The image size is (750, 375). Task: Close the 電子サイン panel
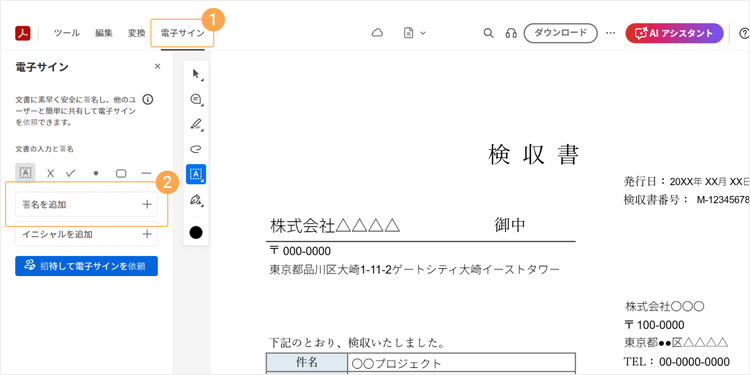point(157,67)
